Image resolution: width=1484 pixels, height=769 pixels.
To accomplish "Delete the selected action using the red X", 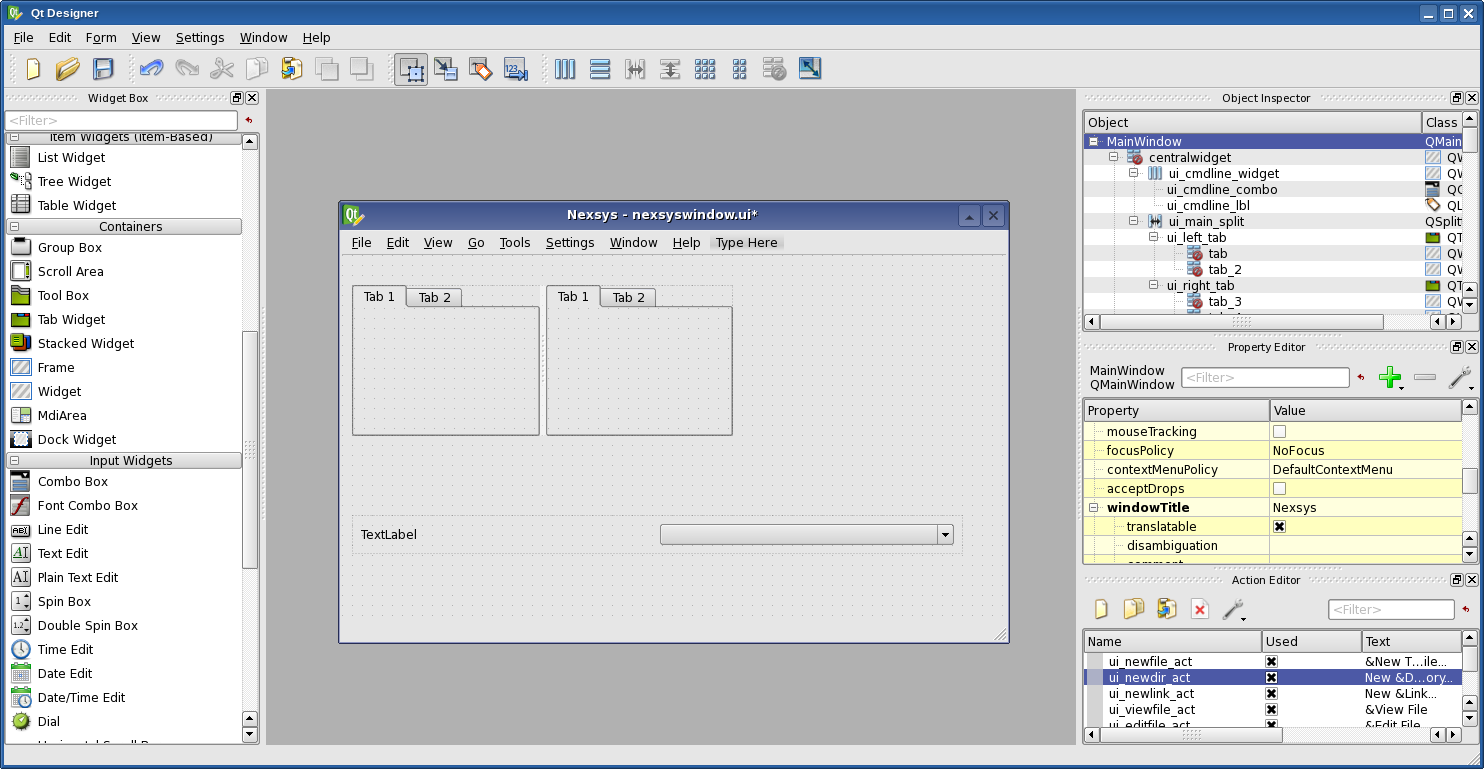I will coord(1199,609).
